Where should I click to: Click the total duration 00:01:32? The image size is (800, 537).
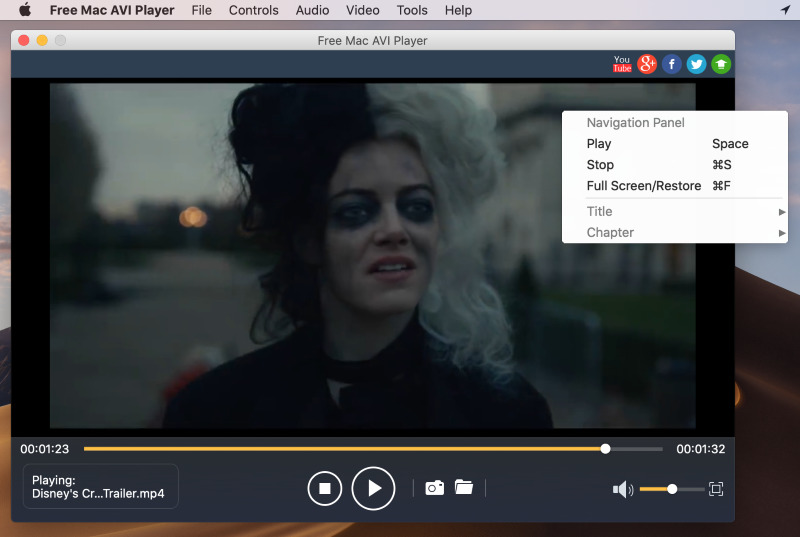pyautogui.click(x=701, y=449)
